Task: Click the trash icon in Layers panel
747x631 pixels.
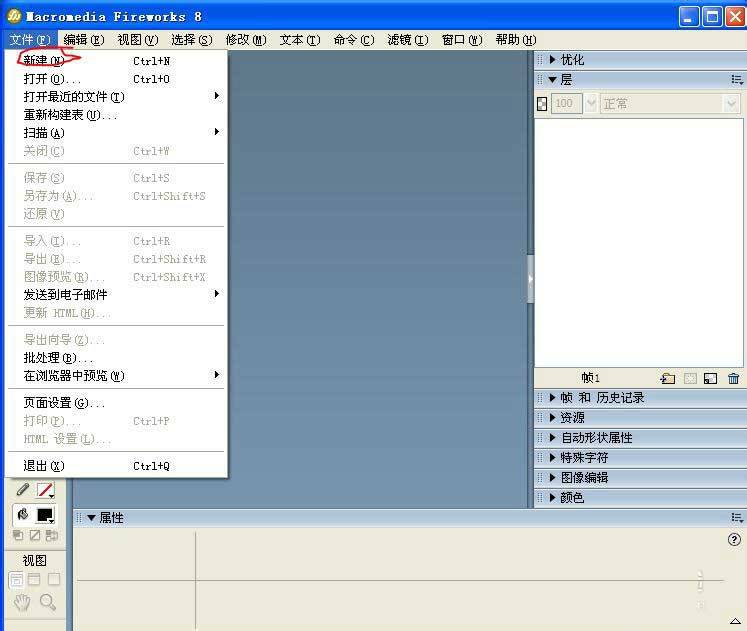Action: [x=734, y=378]
